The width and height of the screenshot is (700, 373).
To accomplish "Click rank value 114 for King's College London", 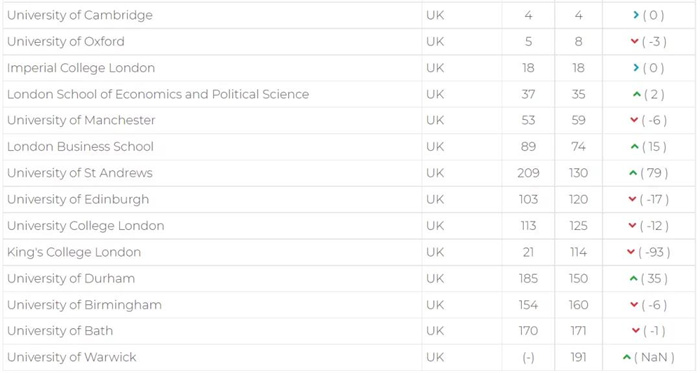I will (578, 252).
